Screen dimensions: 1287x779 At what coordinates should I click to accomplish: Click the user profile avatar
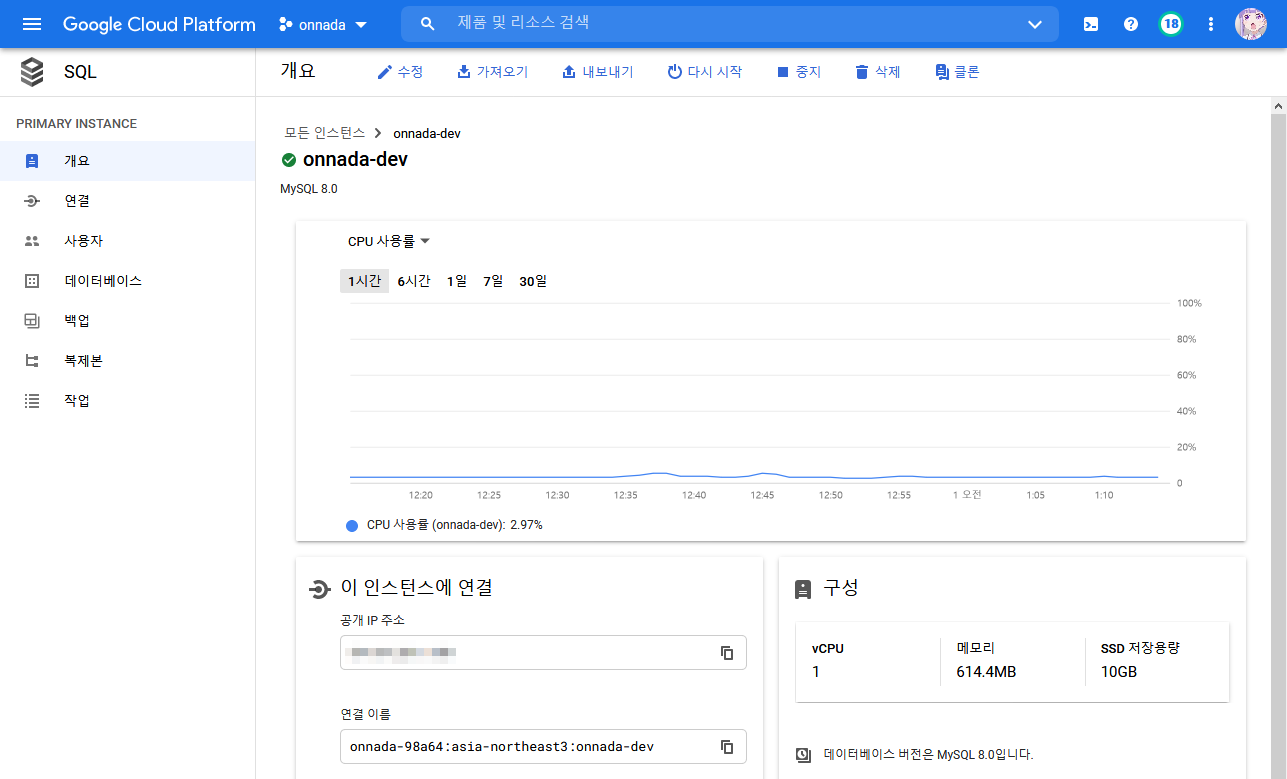[x=1251, y=24]
